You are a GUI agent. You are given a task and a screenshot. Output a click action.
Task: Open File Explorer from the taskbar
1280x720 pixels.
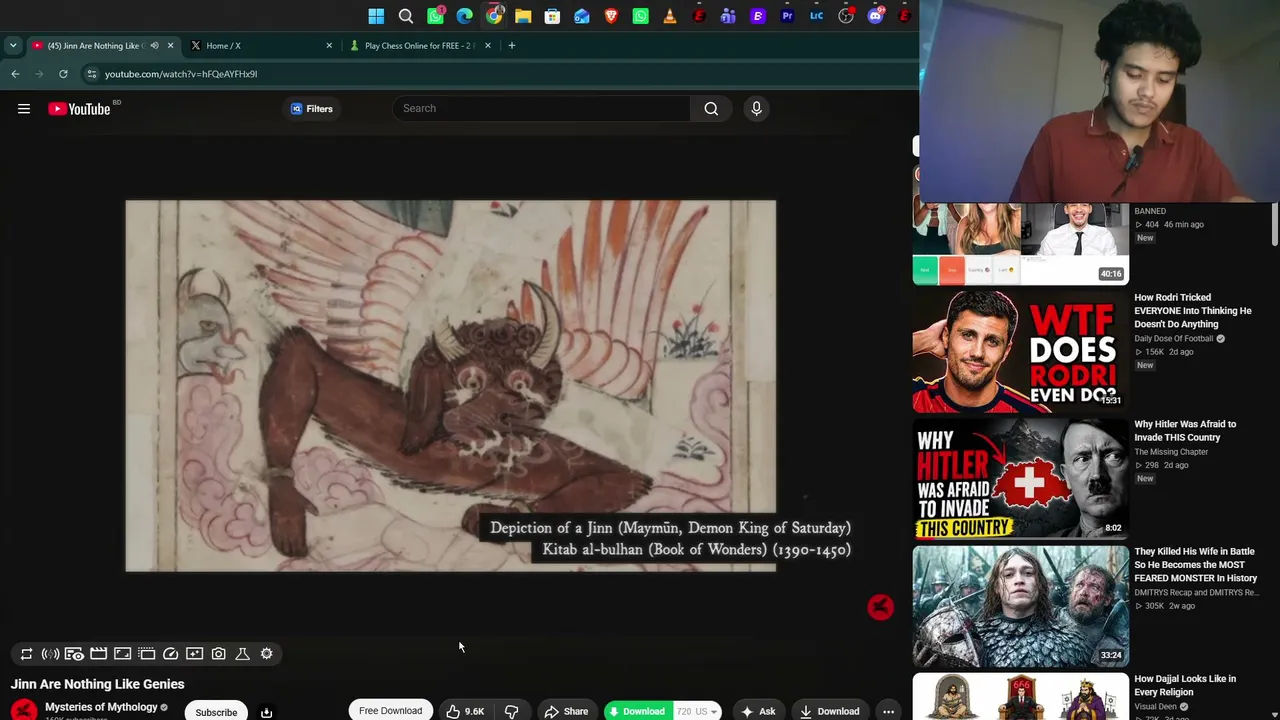click(x=523, y=16)
